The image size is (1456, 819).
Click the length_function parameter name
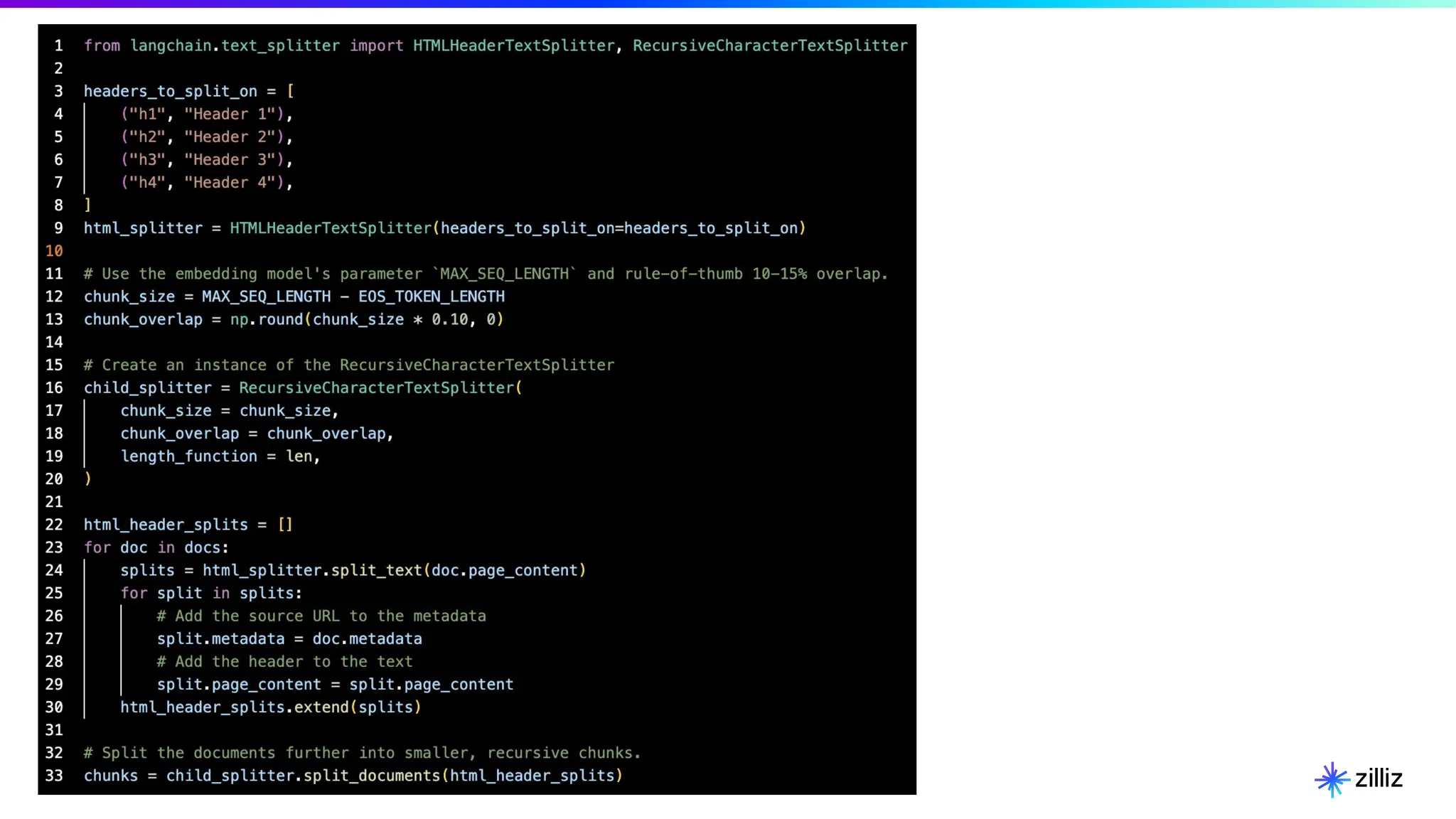pyautogui.click(x=188, y=456)
